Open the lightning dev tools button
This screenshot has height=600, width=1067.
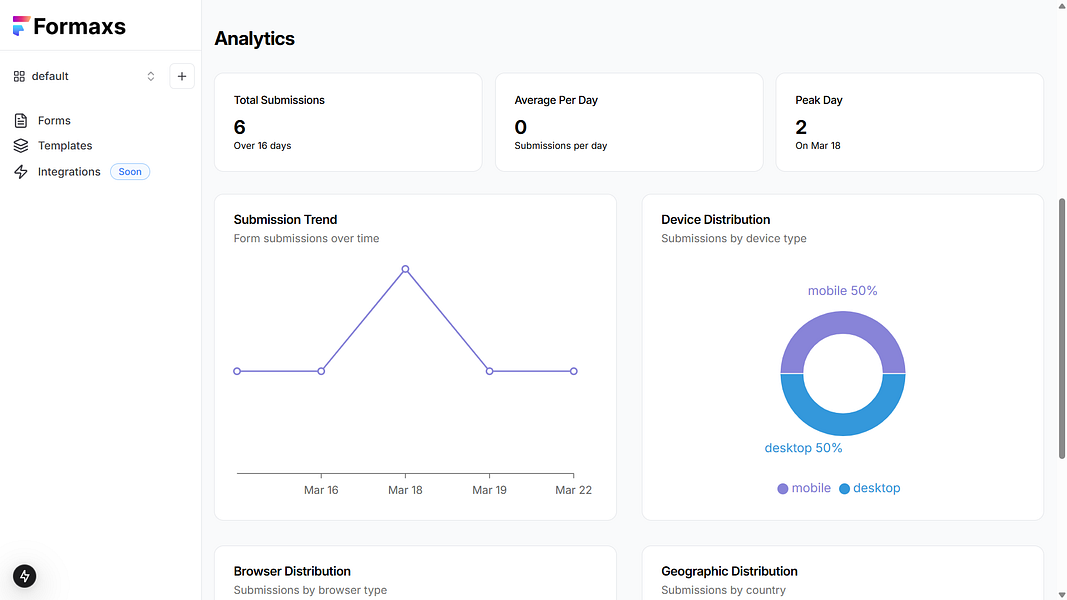pyautogui.click(x=25, y=576)
